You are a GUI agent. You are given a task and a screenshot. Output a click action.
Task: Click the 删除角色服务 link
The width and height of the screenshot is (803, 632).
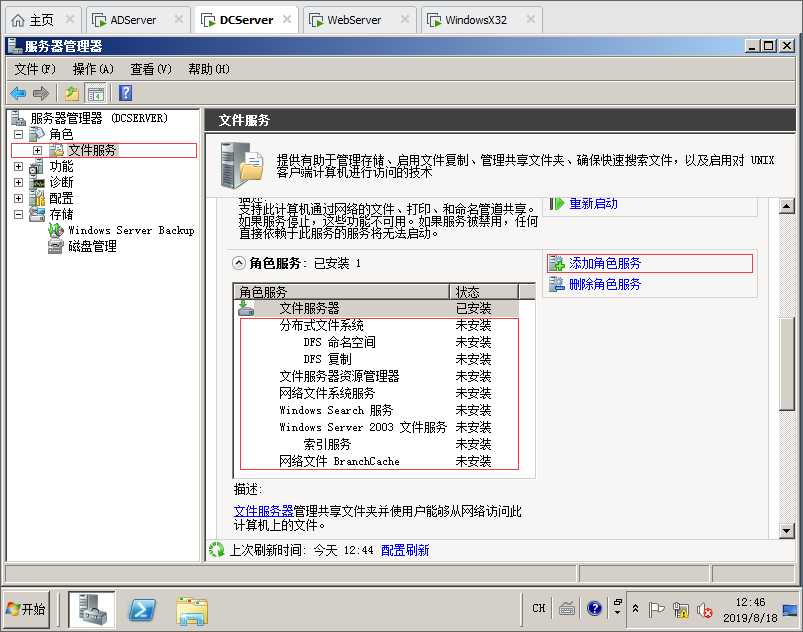tap(605, 284)
